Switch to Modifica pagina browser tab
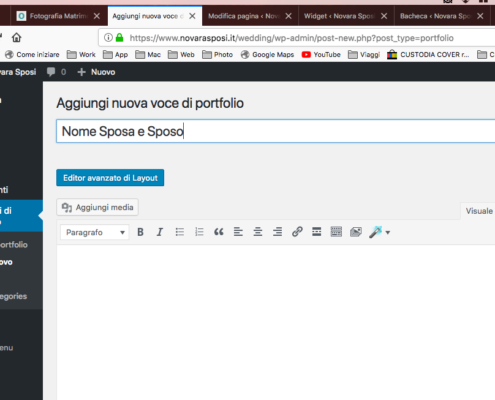 click(250, 16)
